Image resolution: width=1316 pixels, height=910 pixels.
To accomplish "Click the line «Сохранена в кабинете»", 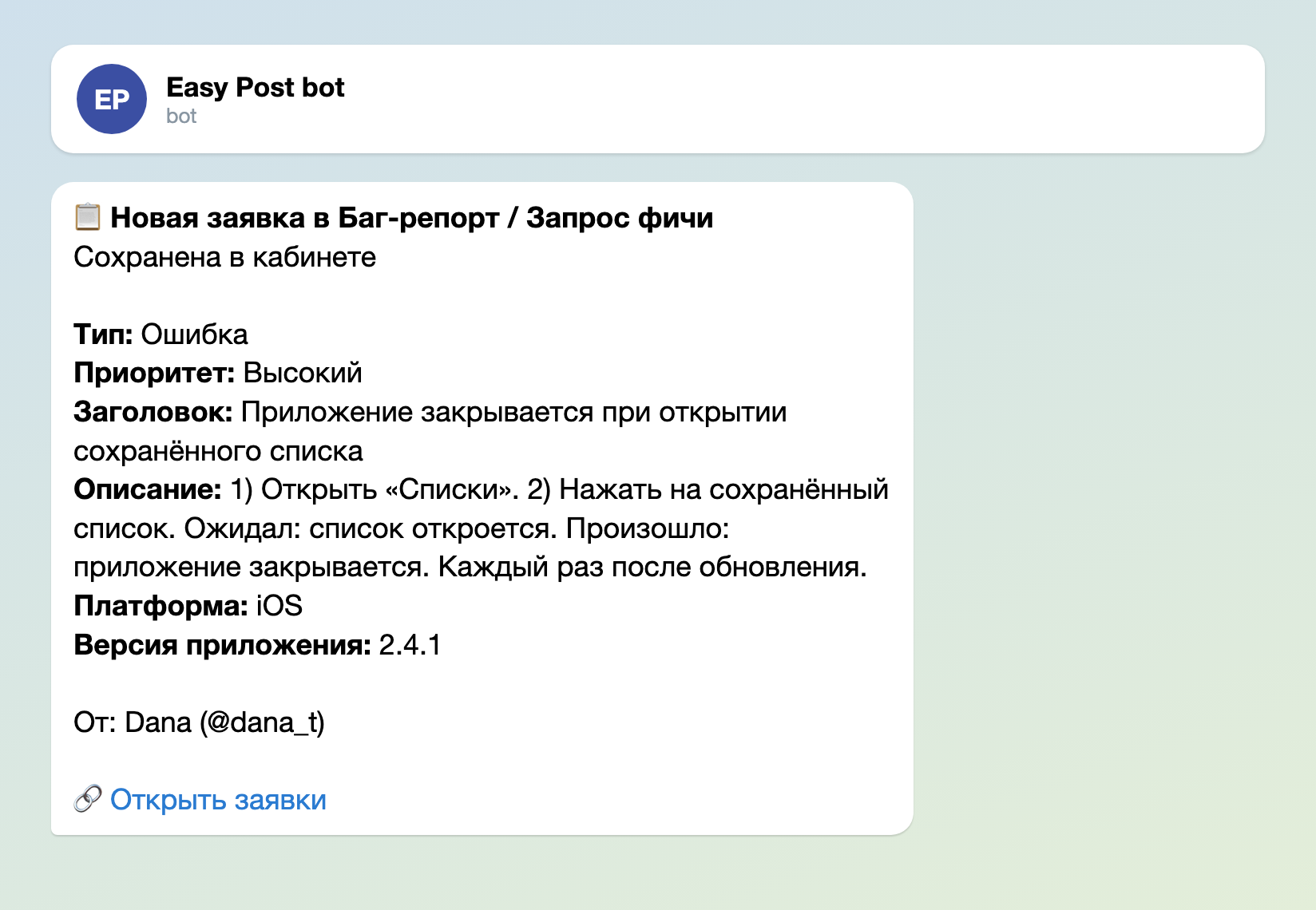I will 224,257.
